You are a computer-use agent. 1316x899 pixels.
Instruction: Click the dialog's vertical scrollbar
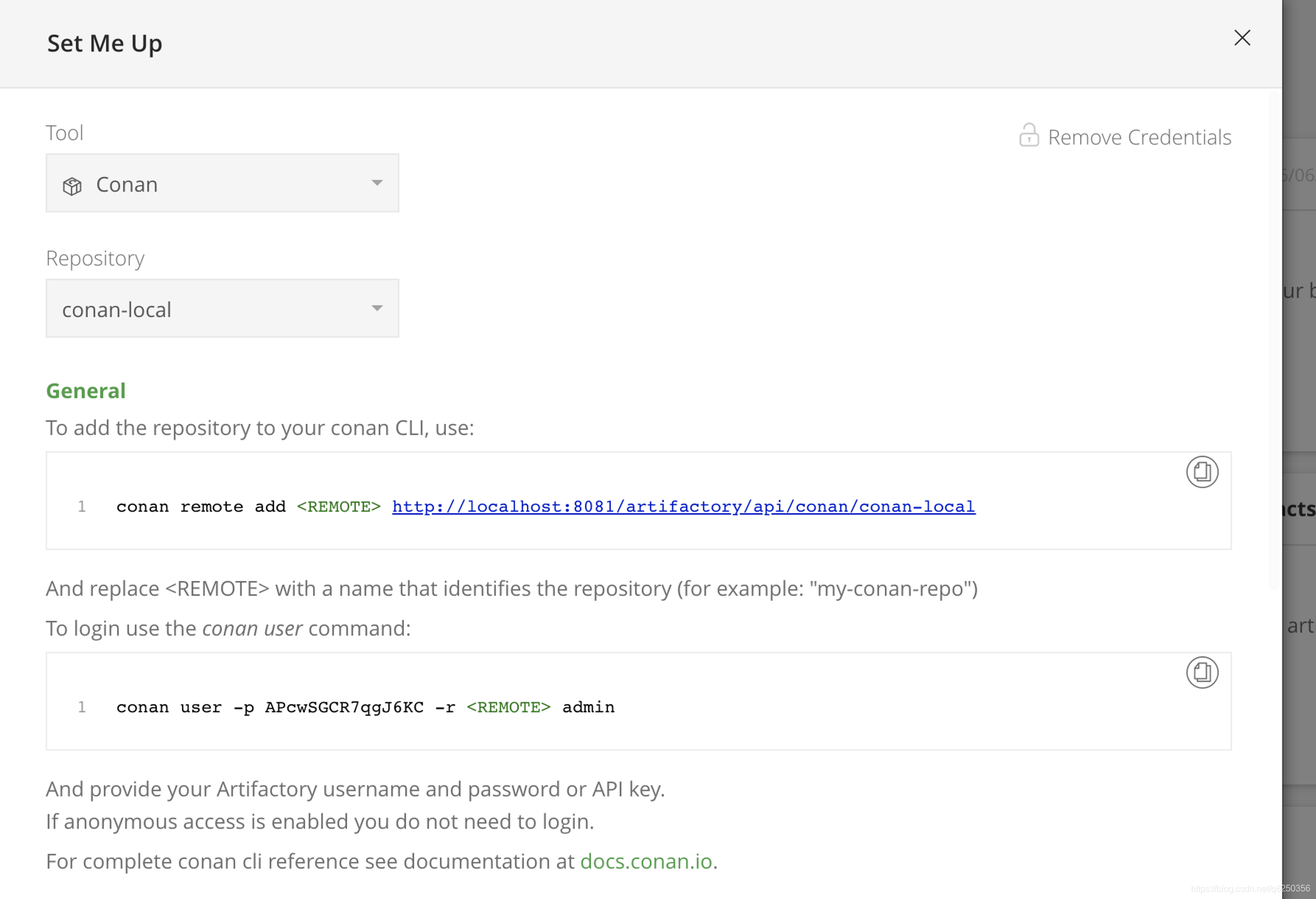point(1274,340)
